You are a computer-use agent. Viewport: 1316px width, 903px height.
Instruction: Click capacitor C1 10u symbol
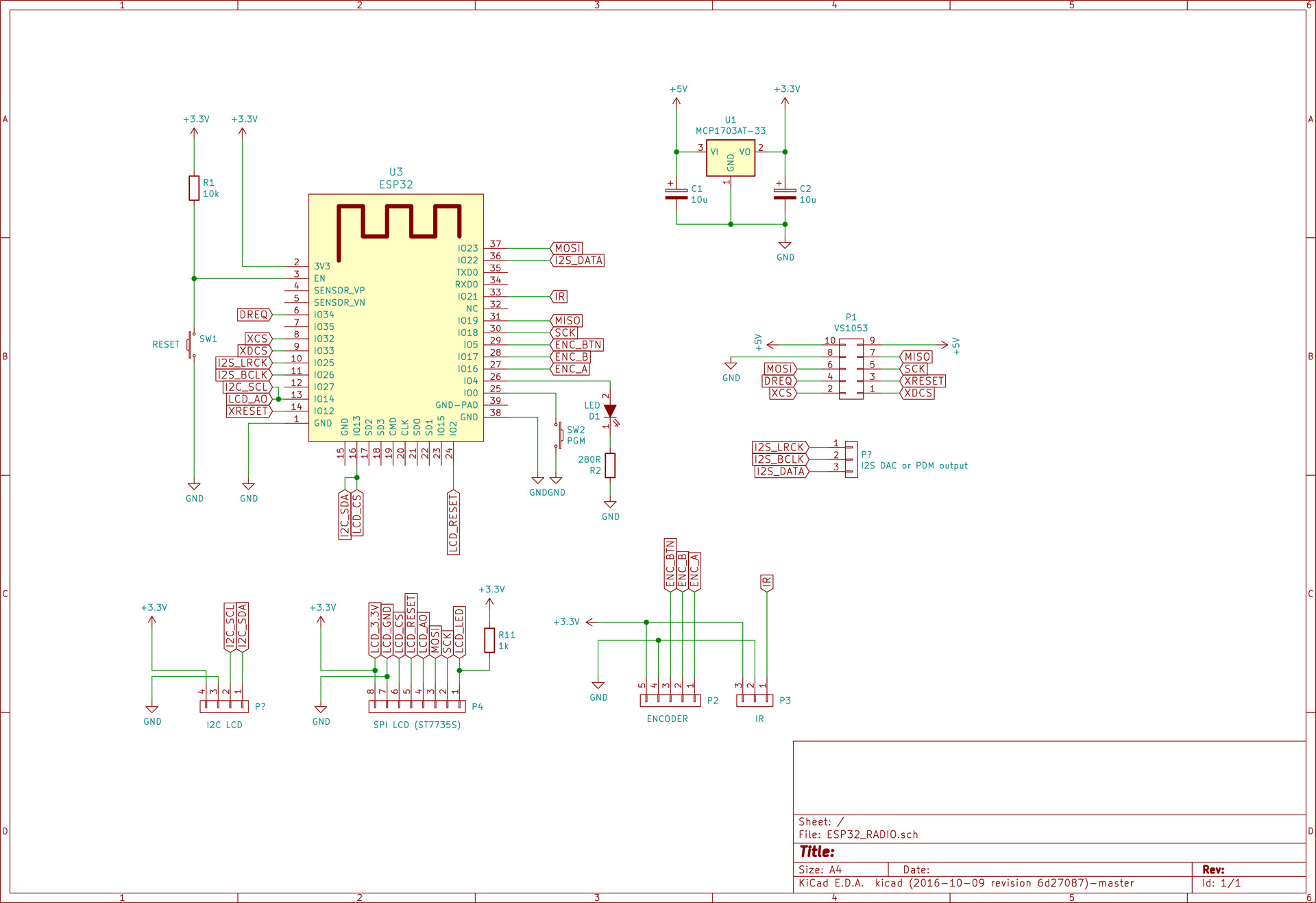click(x=677, y=194)
